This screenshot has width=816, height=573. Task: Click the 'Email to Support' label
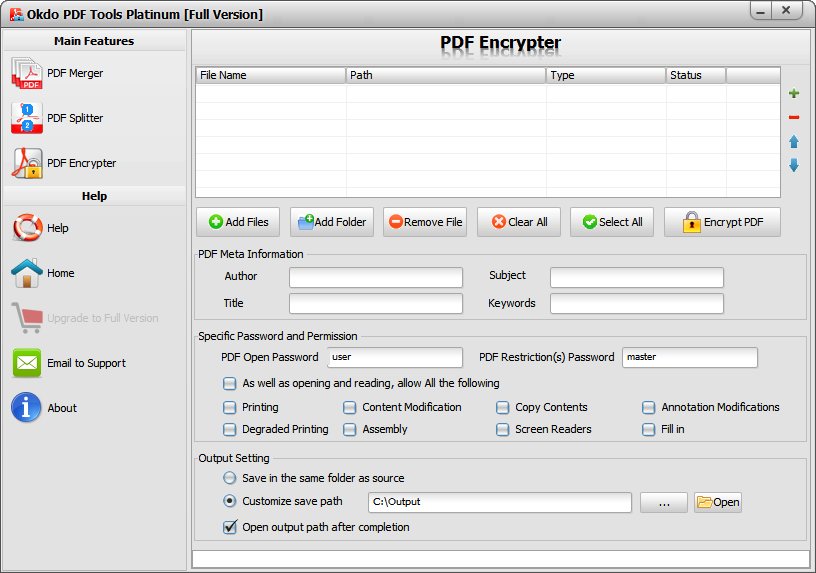[x=86, y=363]
